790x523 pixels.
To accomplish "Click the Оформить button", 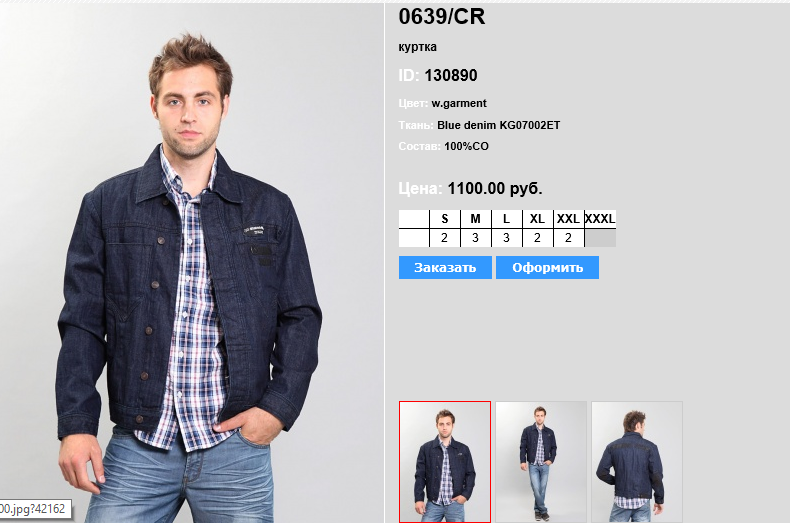I will click(547, 268).
